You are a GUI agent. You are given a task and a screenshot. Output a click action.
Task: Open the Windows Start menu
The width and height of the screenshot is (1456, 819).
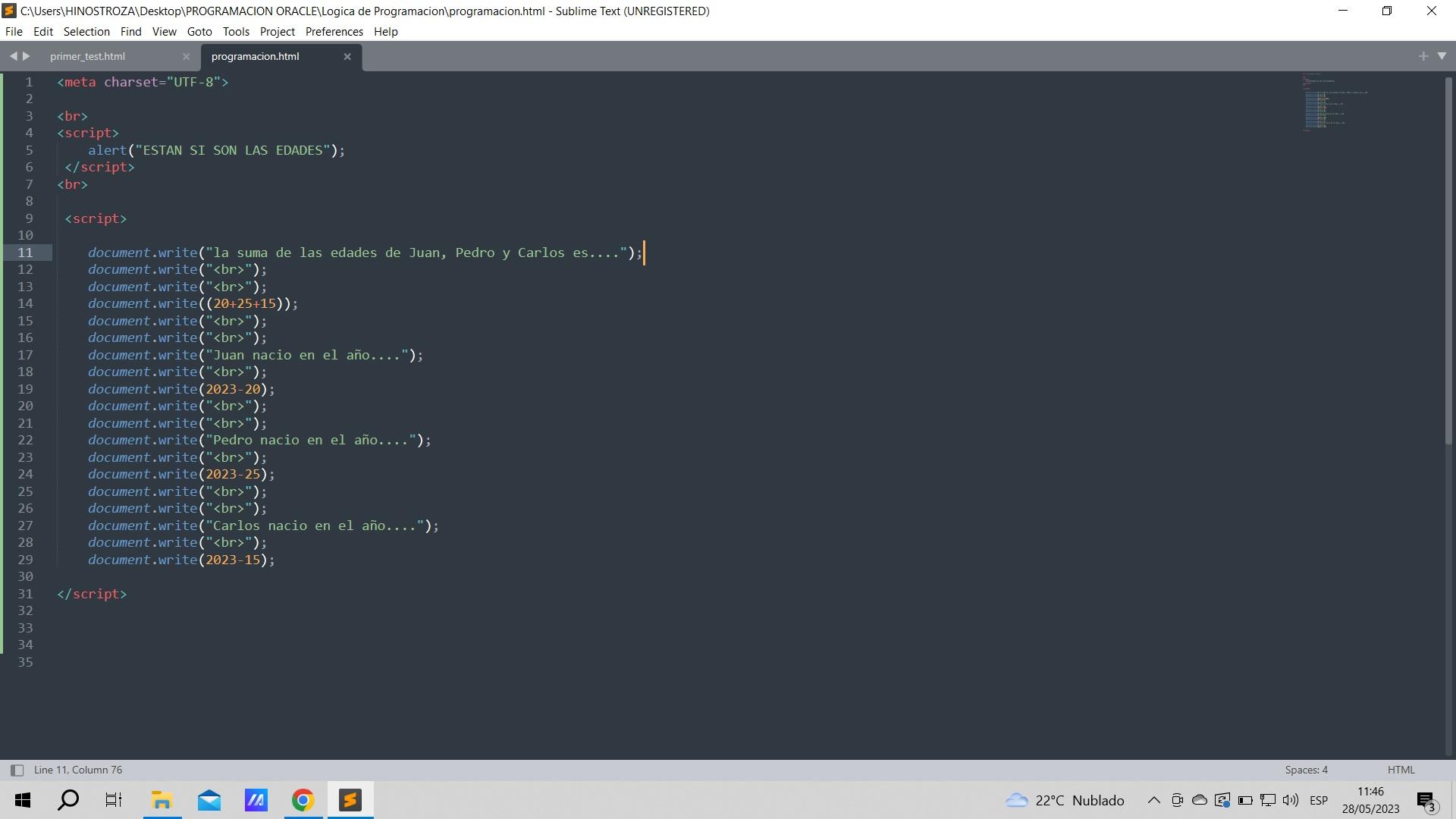(x=23, y=800)
